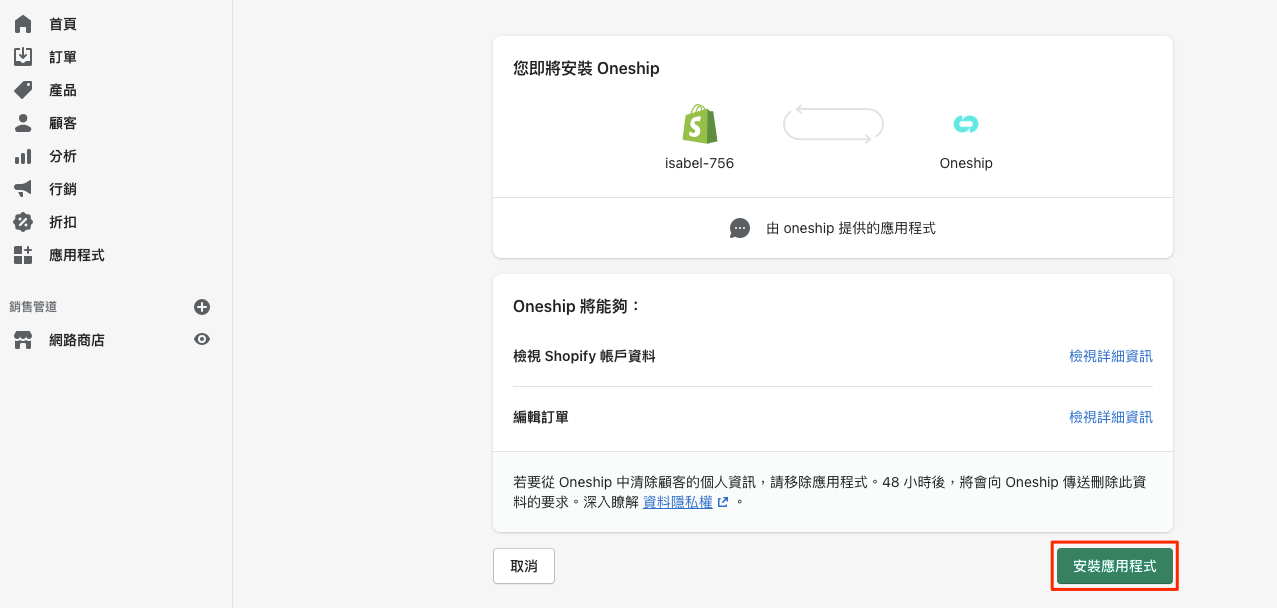Click the Oneship label under the logo

click(x=966, y=163)
